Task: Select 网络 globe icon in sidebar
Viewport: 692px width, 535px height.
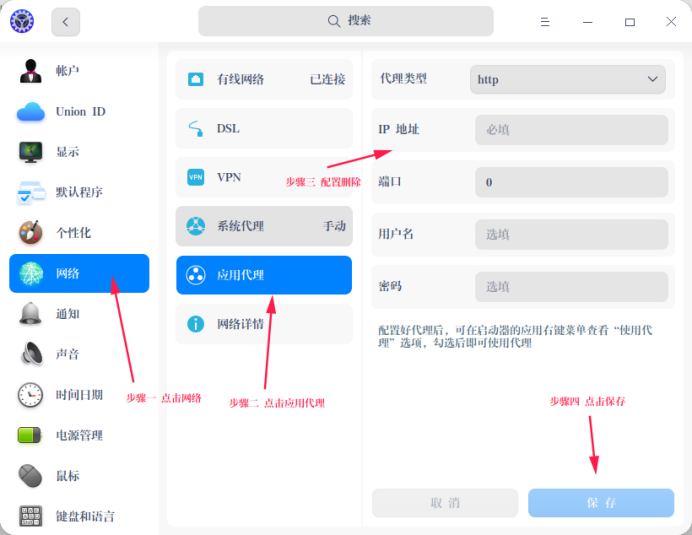Action: click(x=31, y=273)
